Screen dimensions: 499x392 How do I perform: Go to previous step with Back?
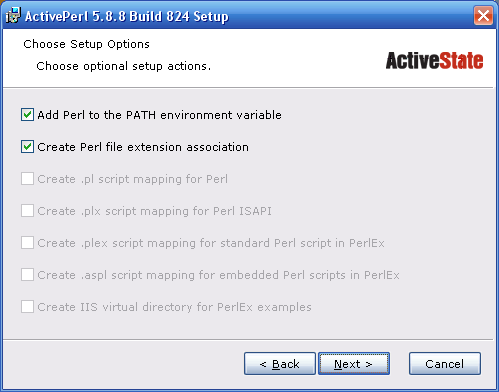pyautogui.click(x=280, y=364)
